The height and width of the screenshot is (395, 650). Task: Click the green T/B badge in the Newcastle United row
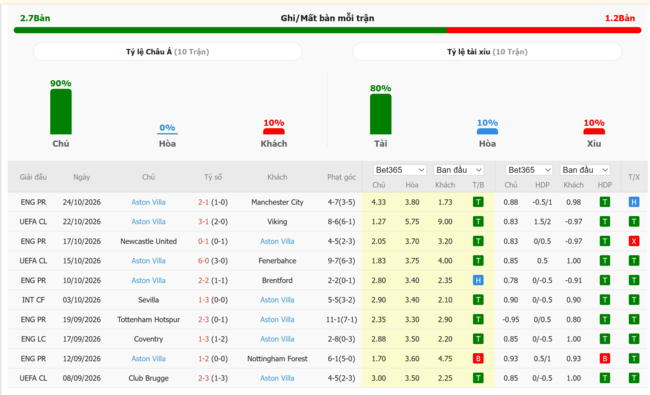(478, 241)
